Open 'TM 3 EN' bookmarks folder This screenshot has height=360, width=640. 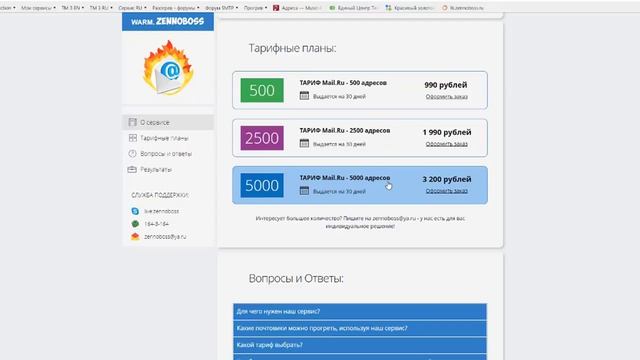tap(72, 8)
